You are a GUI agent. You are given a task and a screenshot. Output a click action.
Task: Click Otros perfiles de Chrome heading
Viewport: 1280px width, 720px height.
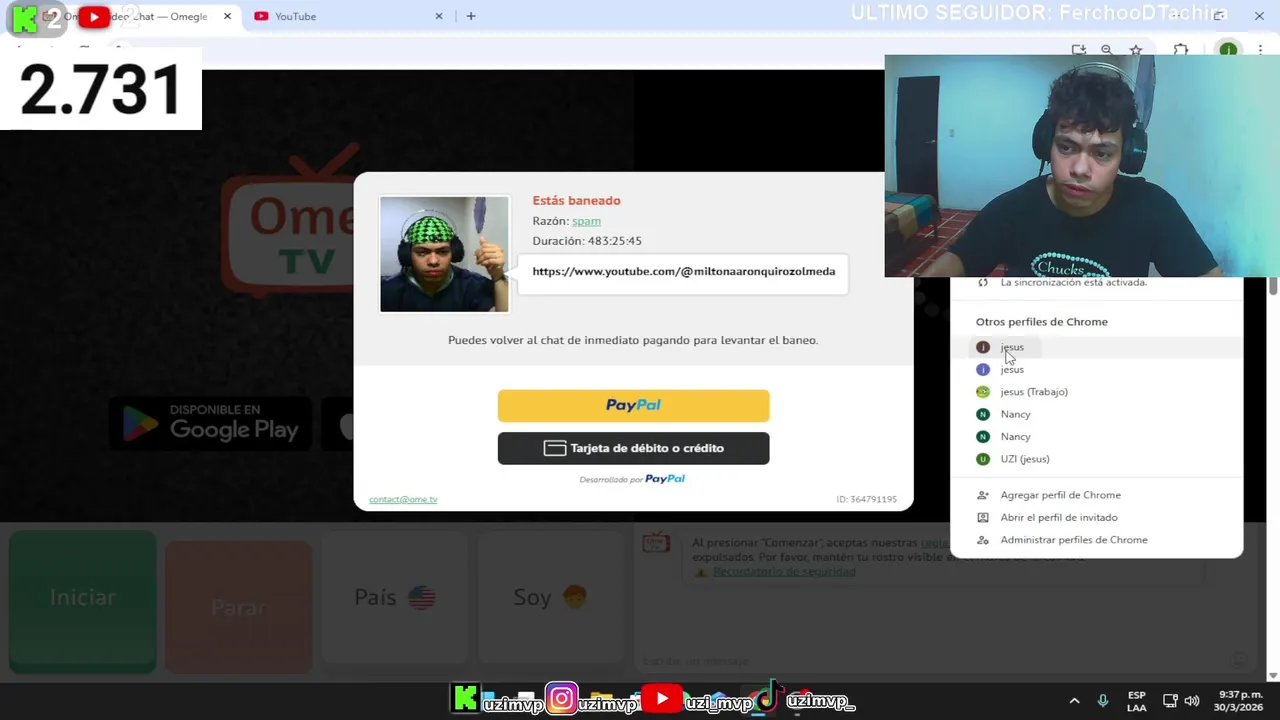pyautogui.click(x=1041, y=322)
